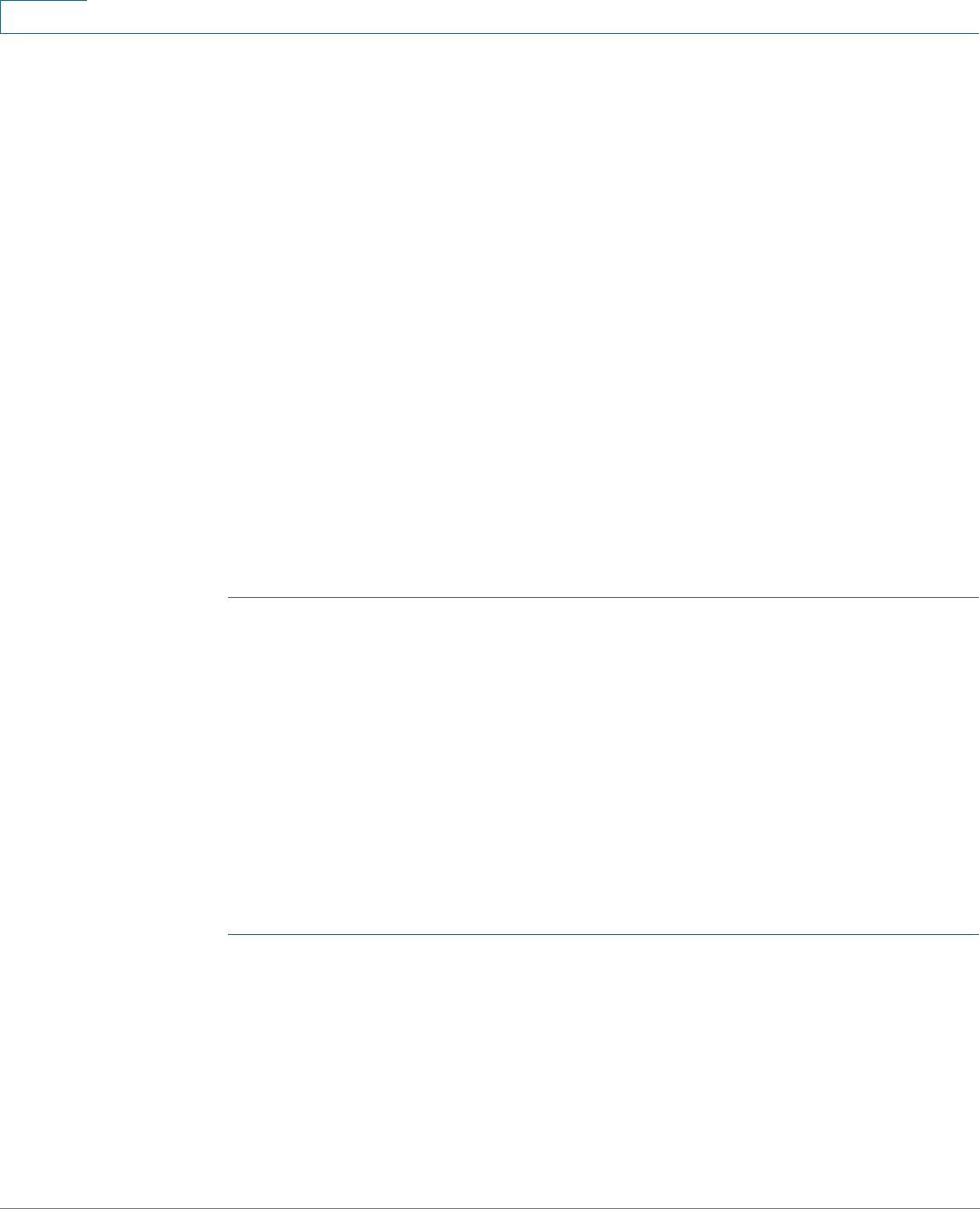Click the empty tab box at top-left corner

pos(44,16)
